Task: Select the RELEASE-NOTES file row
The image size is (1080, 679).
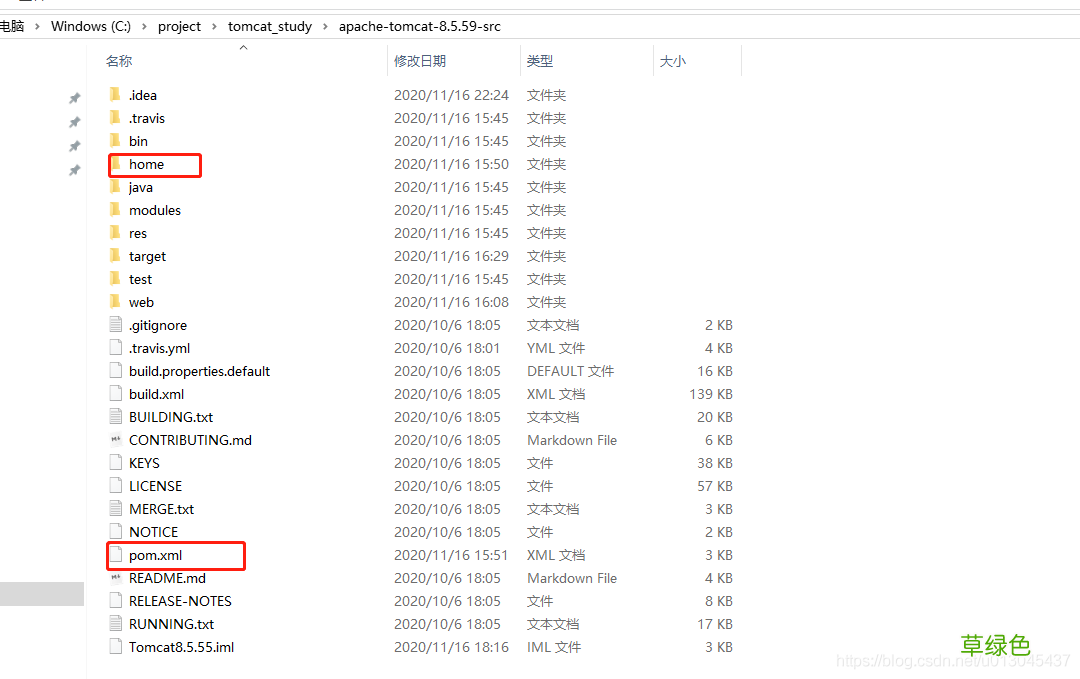Action: (x=420, y=601)
